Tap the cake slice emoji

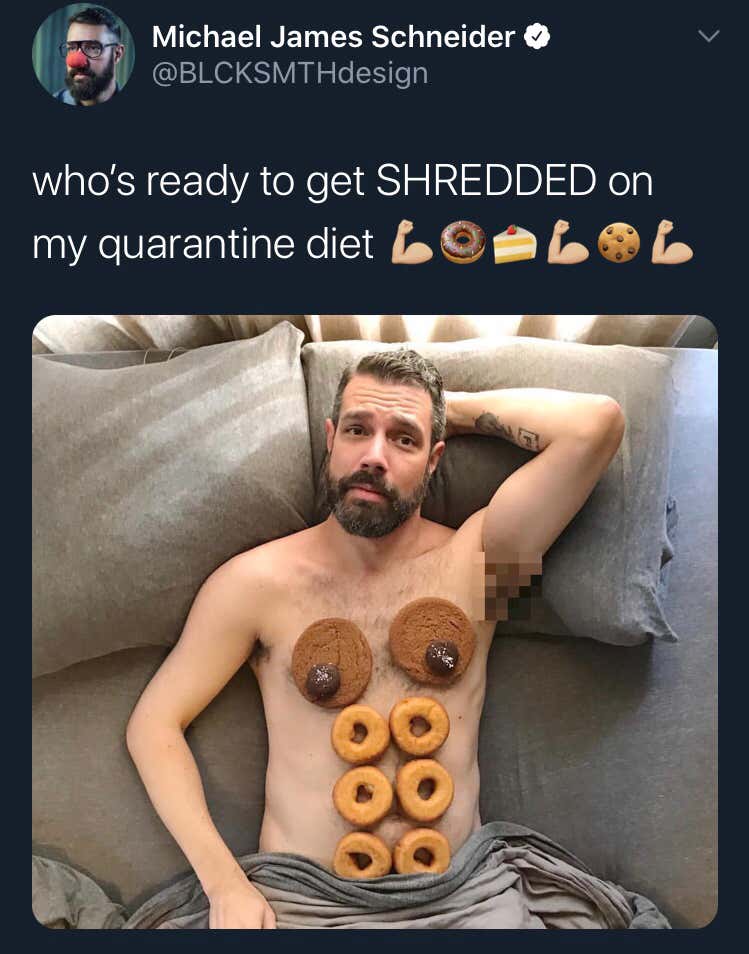515,243
